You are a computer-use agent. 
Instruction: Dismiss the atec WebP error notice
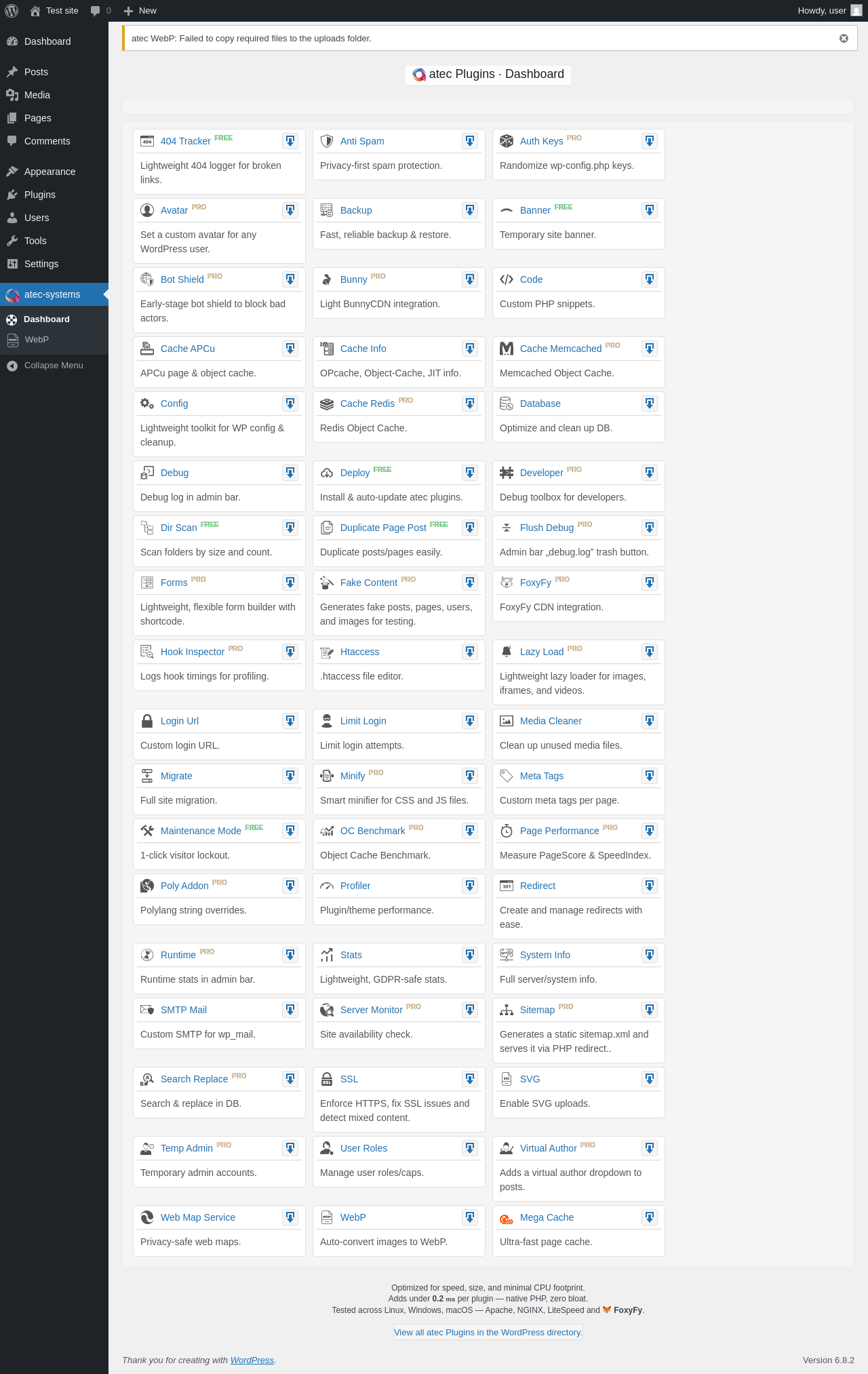click(x=844, y=39)
